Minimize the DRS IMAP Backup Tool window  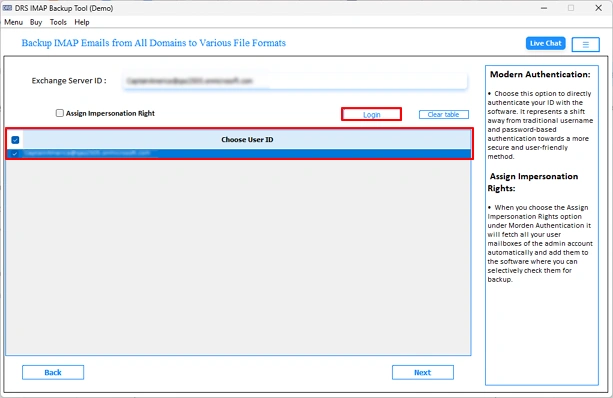click(544, 8)
